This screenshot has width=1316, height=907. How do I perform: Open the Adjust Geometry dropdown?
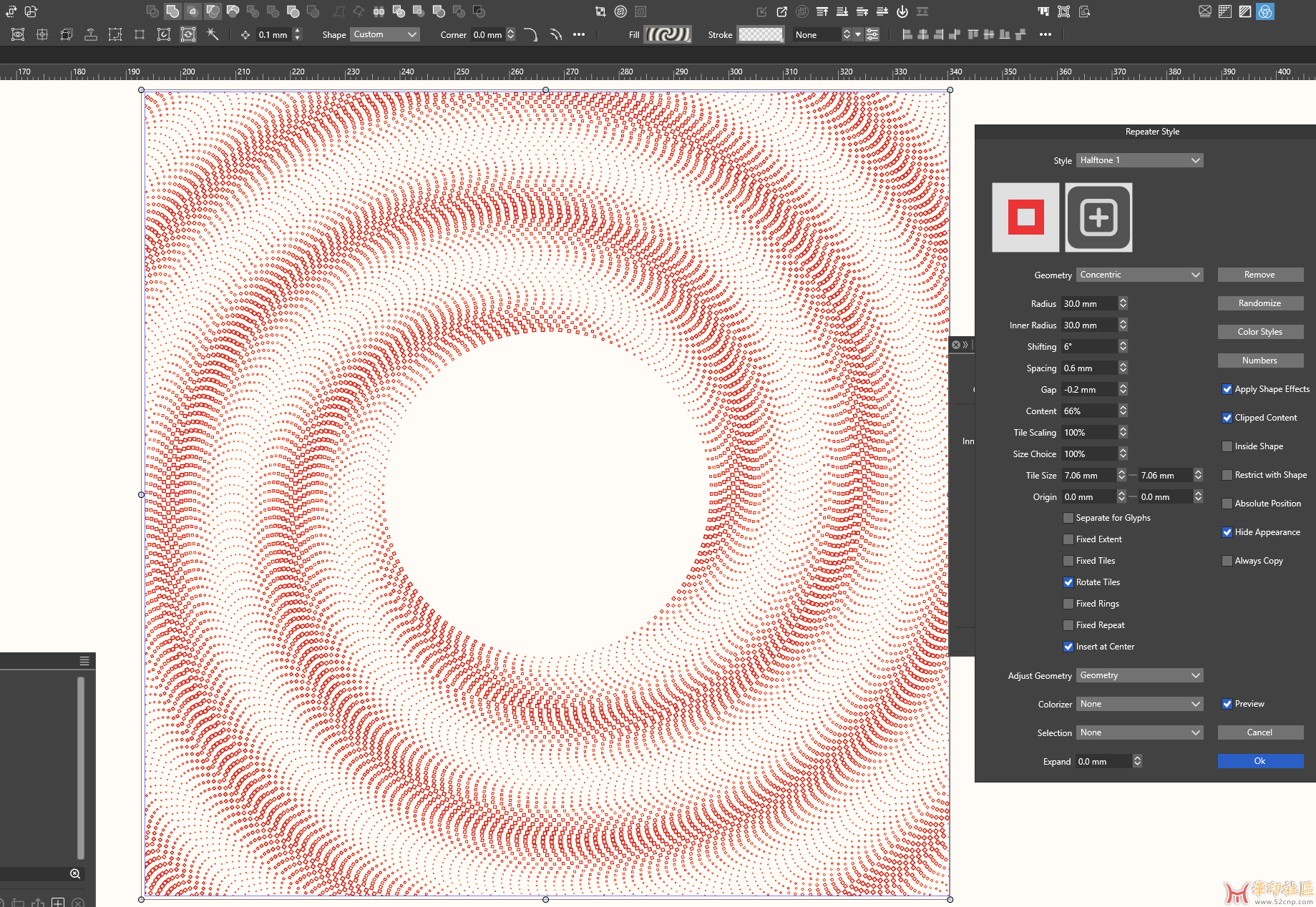[1140, 675]
